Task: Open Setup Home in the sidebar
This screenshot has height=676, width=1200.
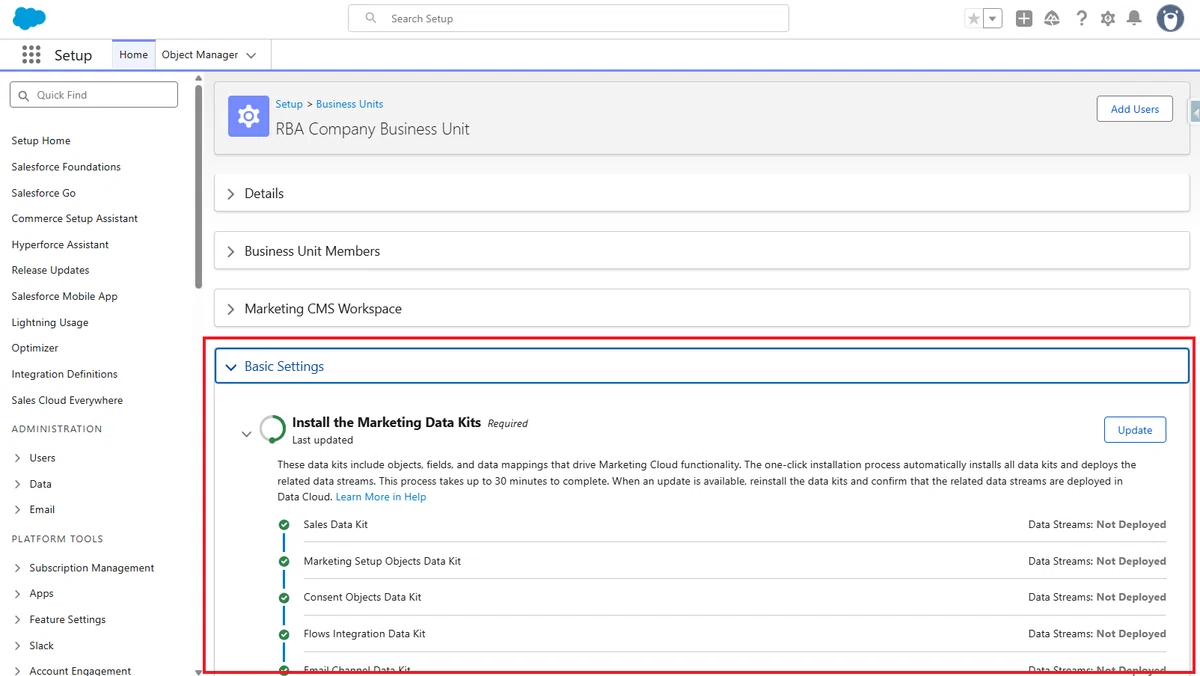Action: 41,141
